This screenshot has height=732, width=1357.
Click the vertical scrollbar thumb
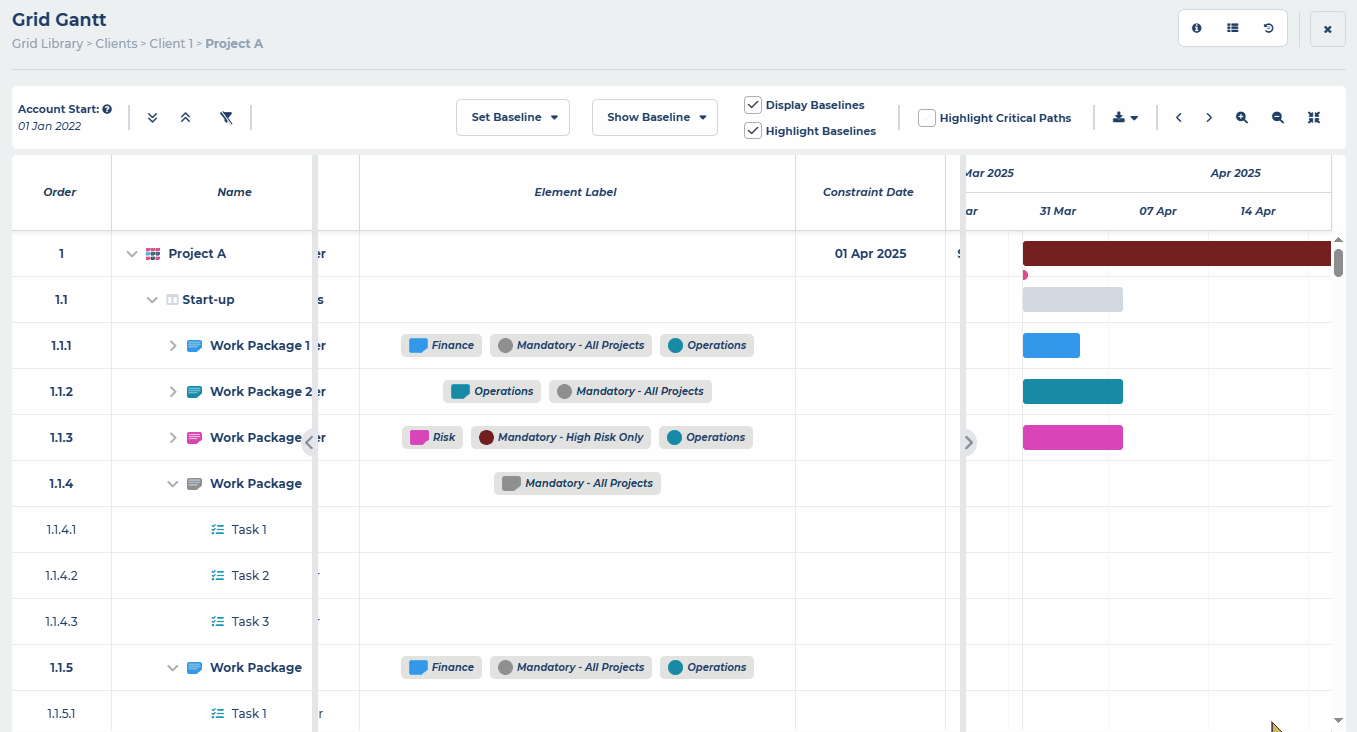coord(1338,262)
